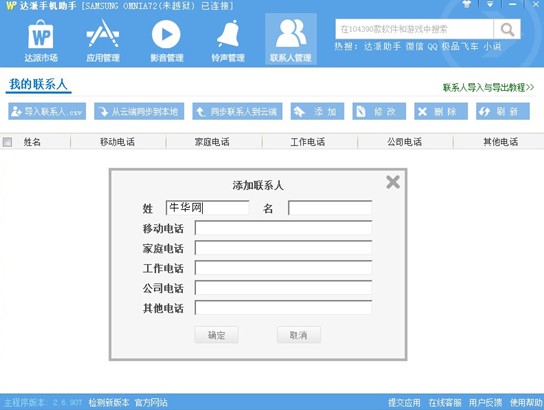The height and width of the screenshot is (410, 544).
Task: Click 检测新版本 in status bar
Action: (x=109, y=402)
